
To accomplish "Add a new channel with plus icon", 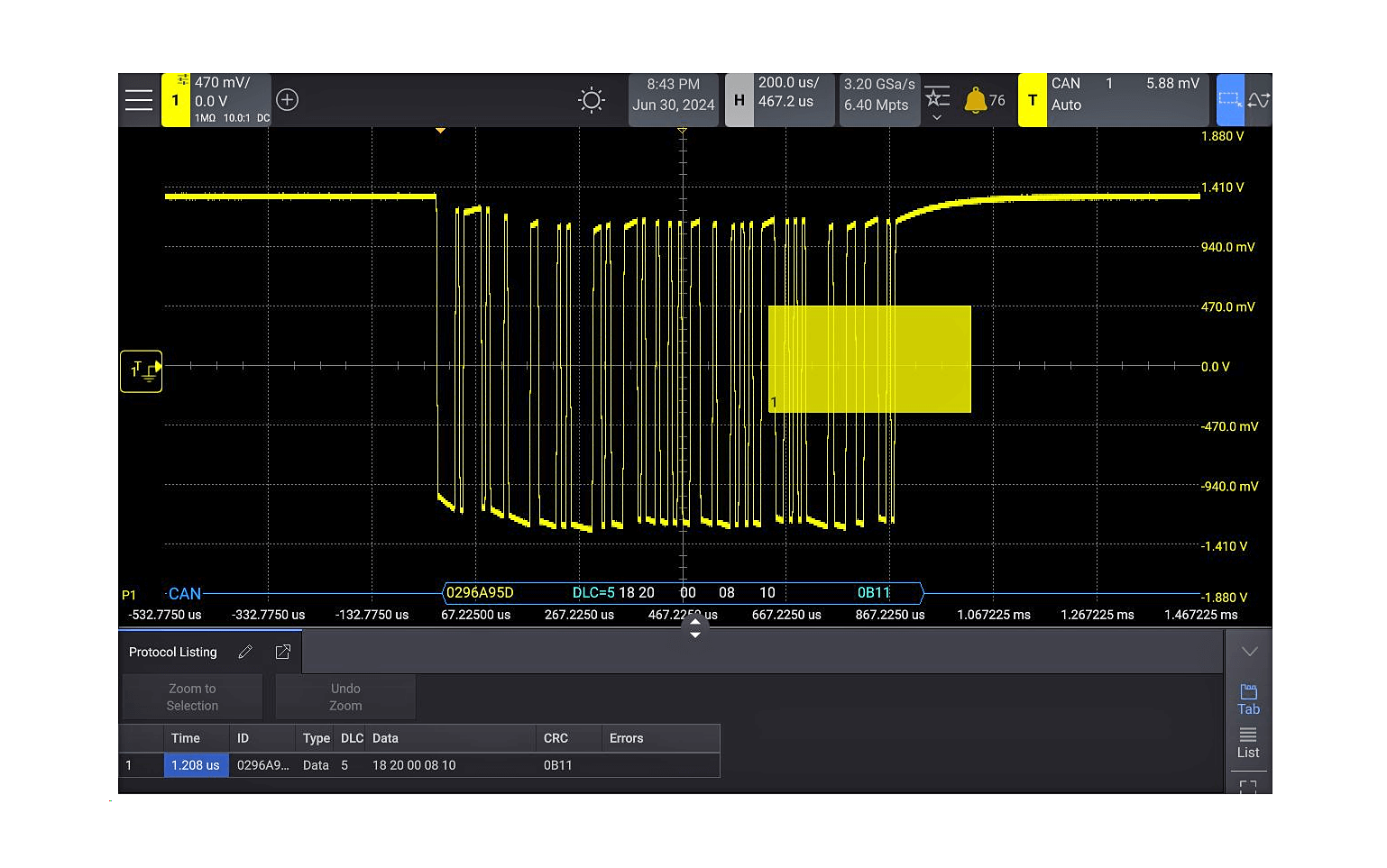I will [x=287, y=100].
